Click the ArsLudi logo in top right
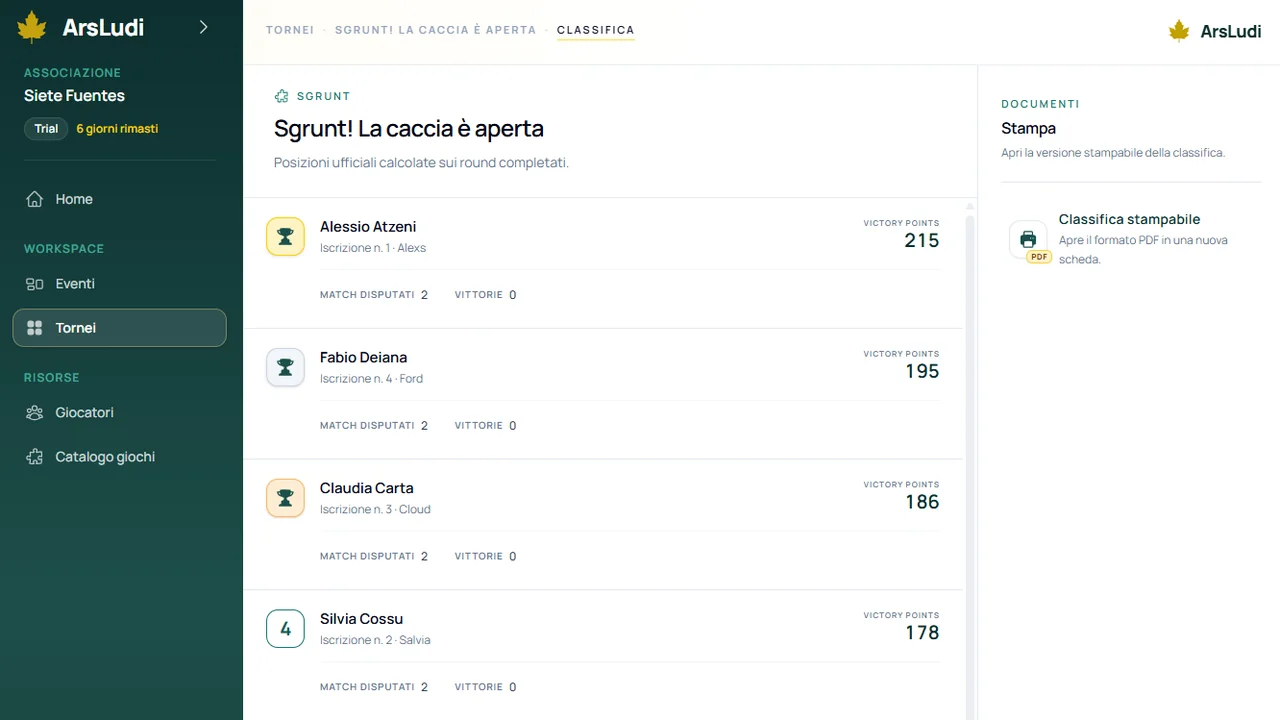Image resolution: width=1280 pixels, height=720 pixels. (x=1215, y=31)
